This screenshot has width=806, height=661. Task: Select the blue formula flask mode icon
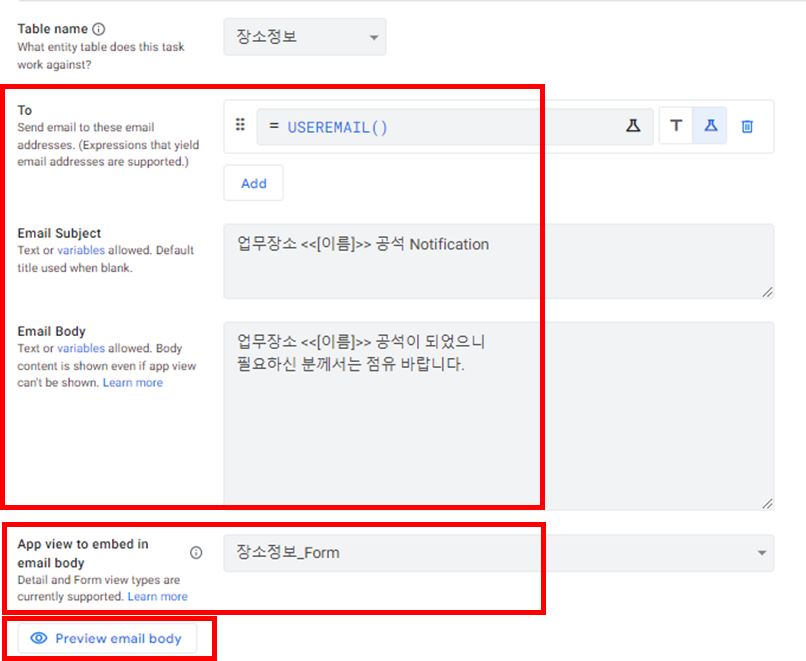tap(709, 125)
